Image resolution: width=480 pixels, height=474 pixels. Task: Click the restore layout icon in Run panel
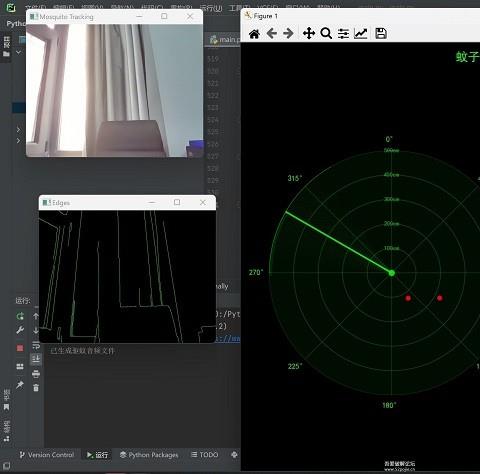(20, 366)
